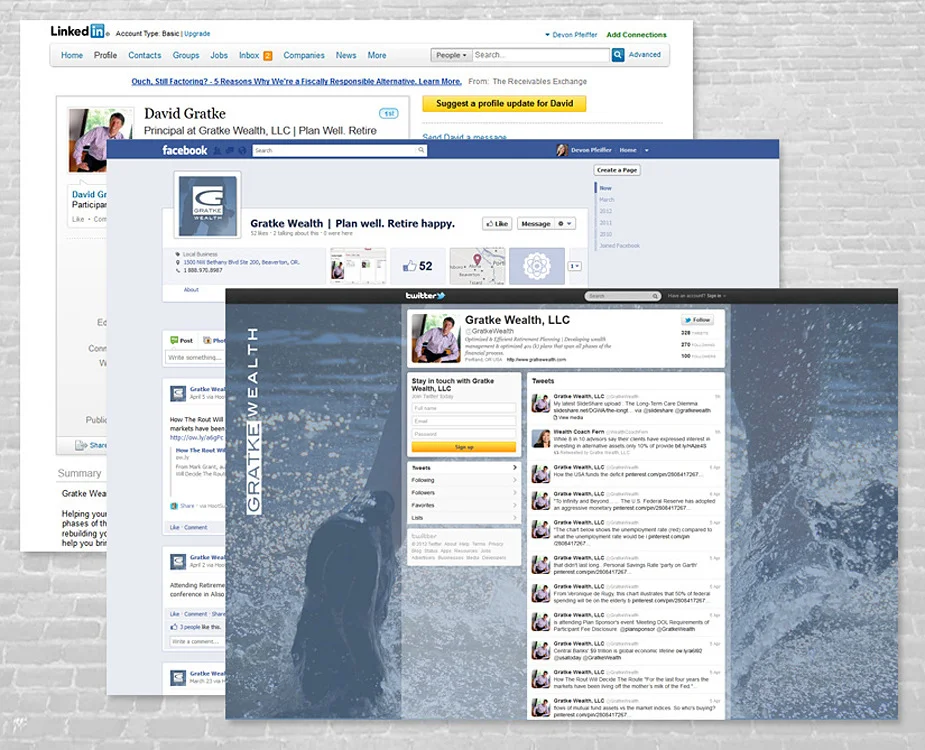The width and height of the screenshot is (925, 750).
Task: Open the flower app tile on the Facebook page
Action: [x=537, y=266]
